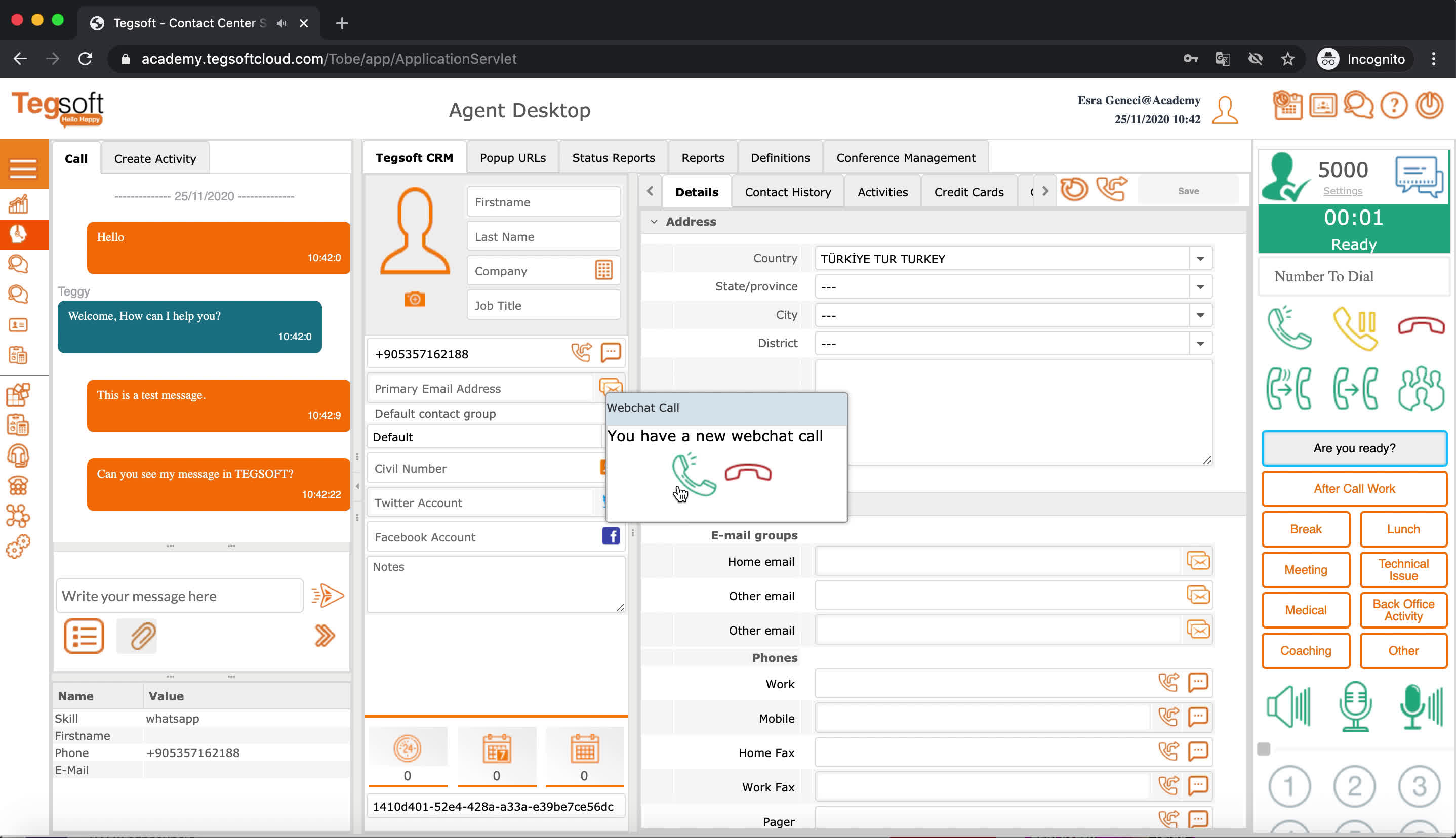1456x838 pixels.
Task: Reload the page in browser toolbar
Action: tap(85, 59)
